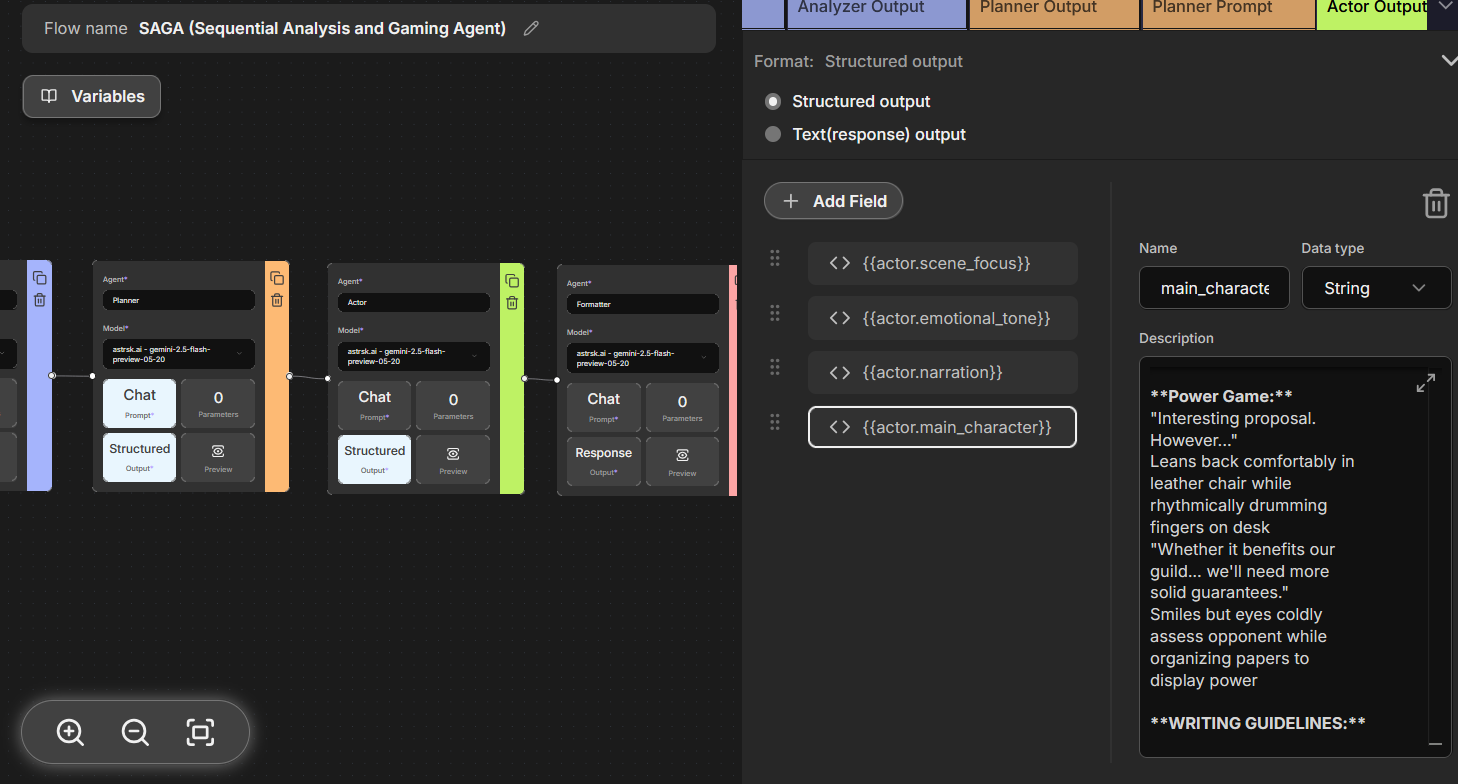The image size is (1458, 784).
Task: Click the book icon on Variables
Action: (x=49, y=96)
